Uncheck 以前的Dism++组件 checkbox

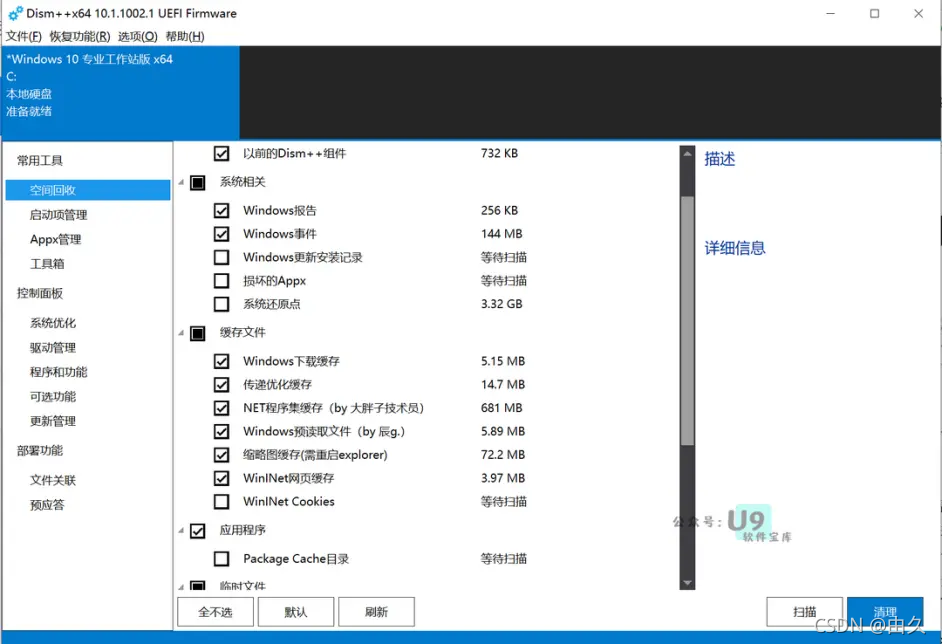[222, 154]
